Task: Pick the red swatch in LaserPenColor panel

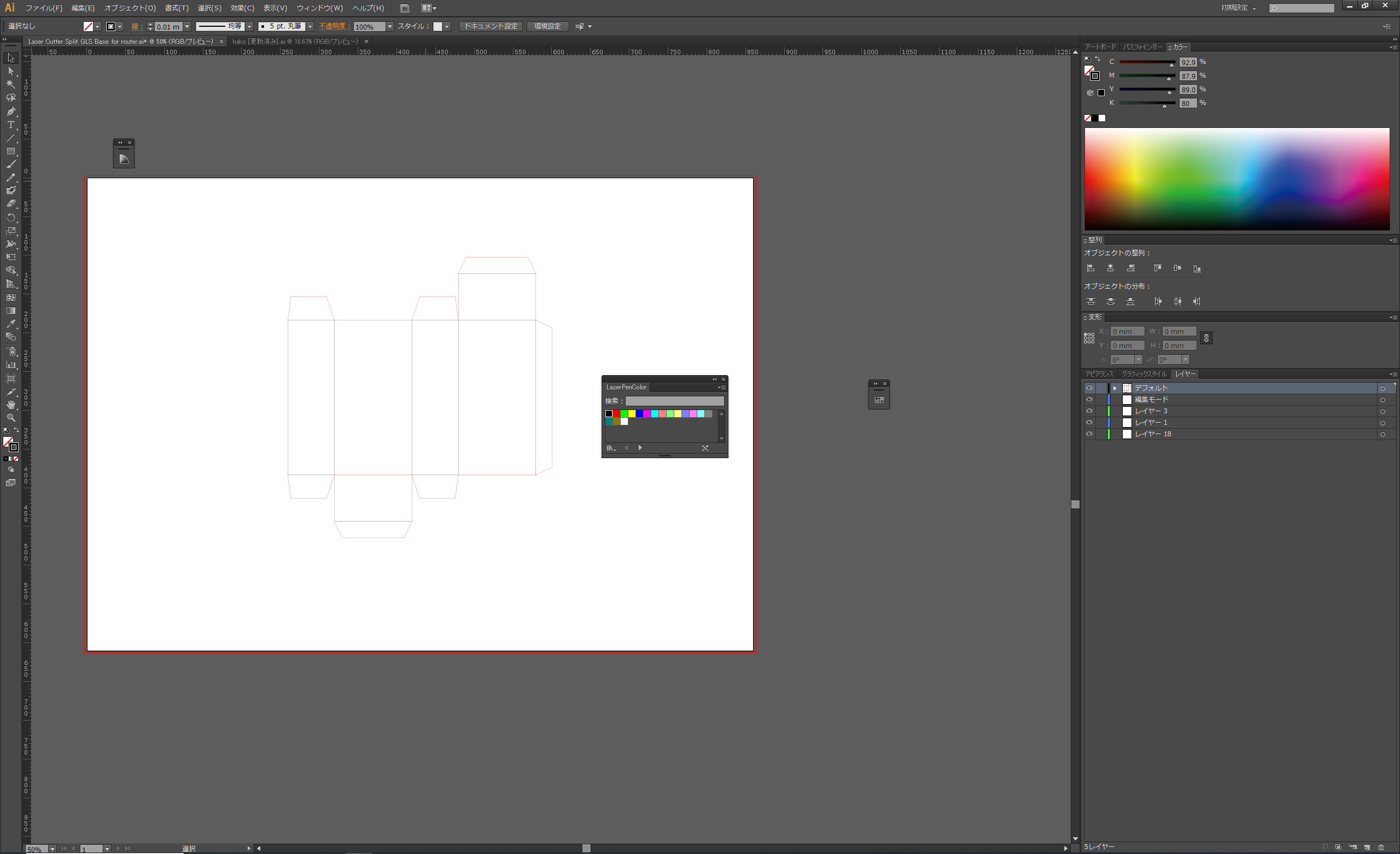Action: [616, 414]
